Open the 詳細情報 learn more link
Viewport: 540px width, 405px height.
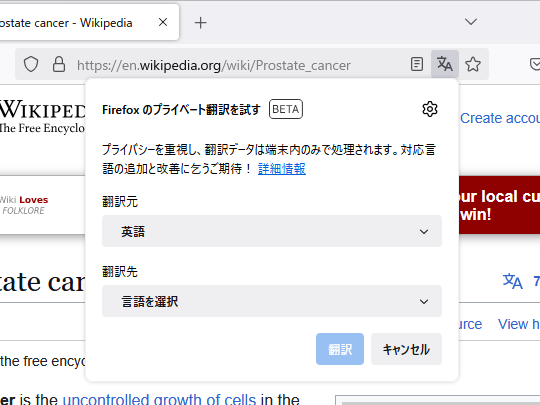coord(282,169)
